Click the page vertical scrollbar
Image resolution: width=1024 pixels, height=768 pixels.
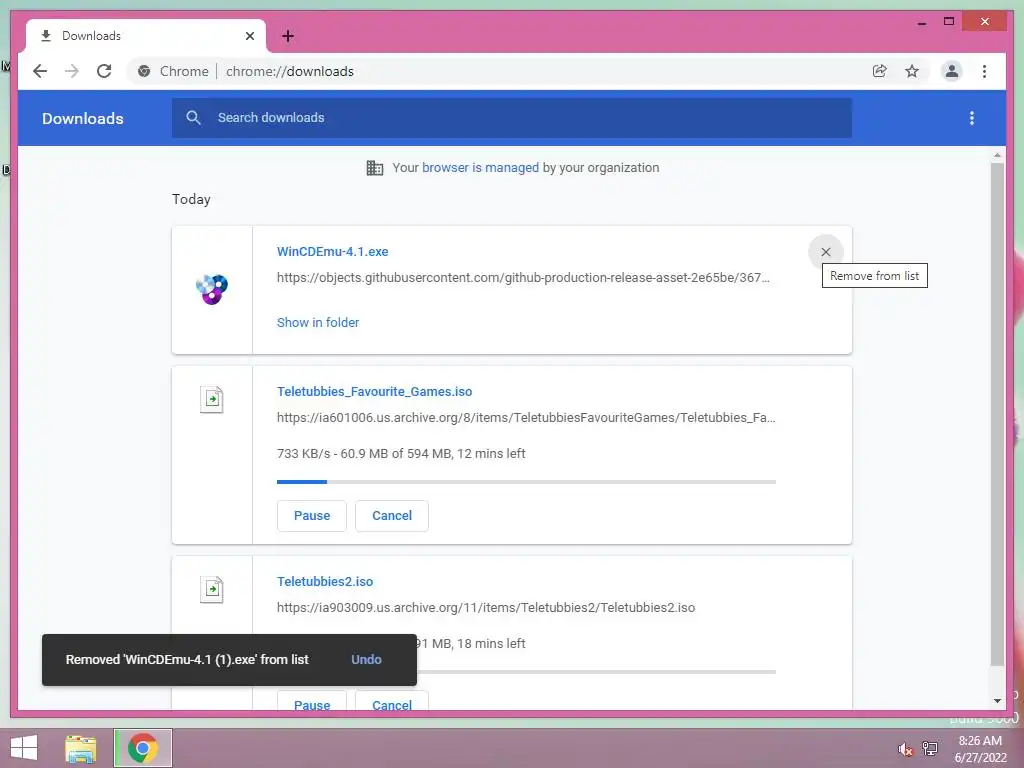[x=997, y=414]
